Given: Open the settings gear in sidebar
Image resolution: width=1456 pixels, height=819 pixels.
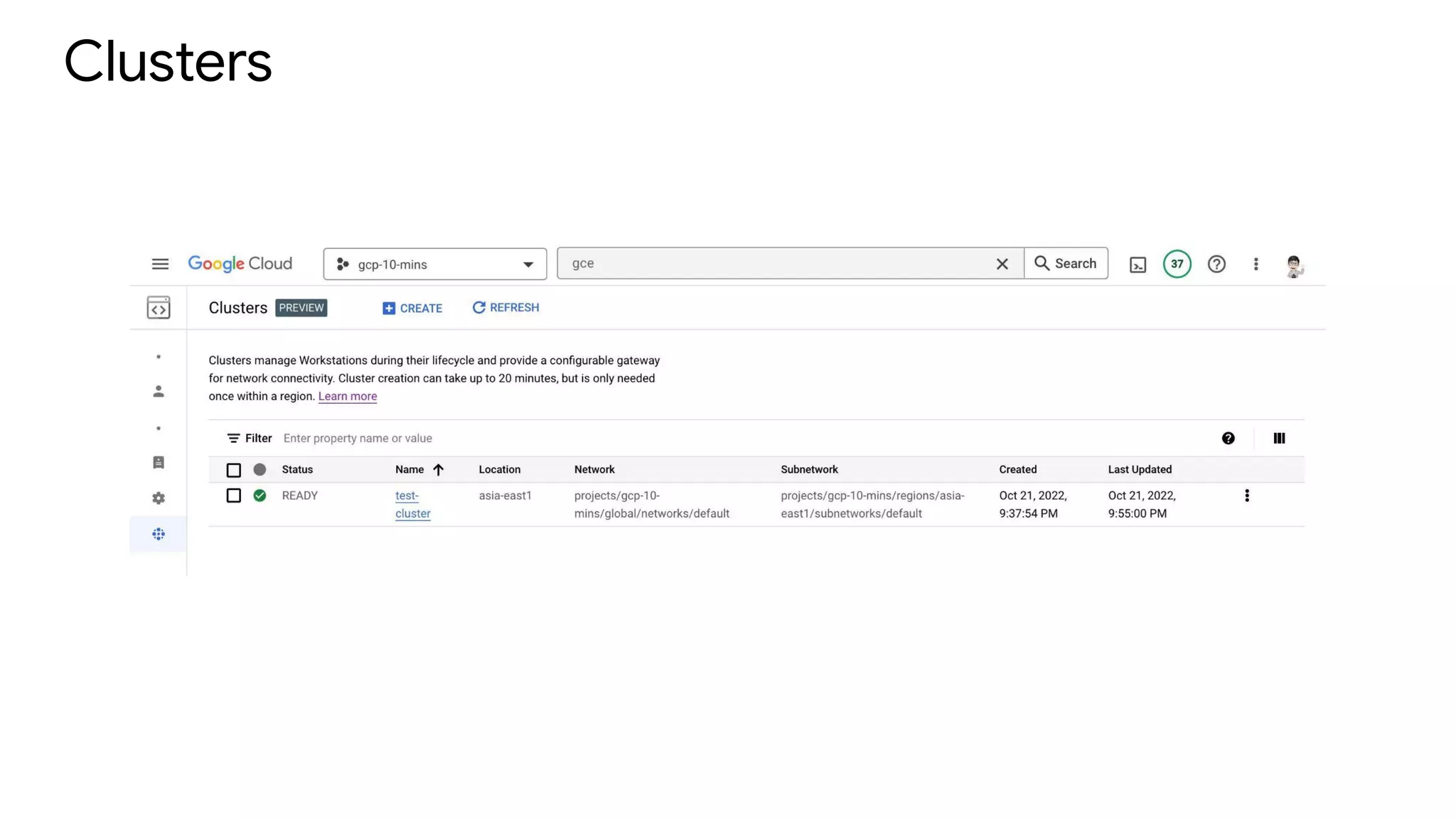Looking at the screenshot, I should 159,498.
